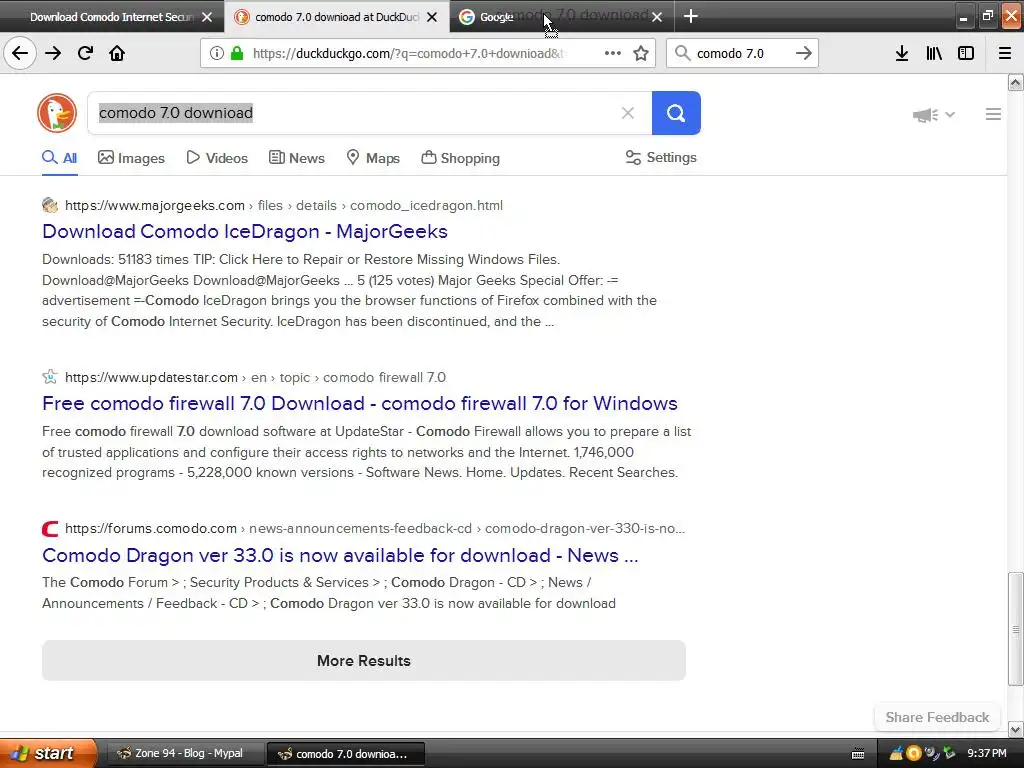Image resolution: width=1024 pixels, height=768 pixels.
Task: Switch to Maps results
Action: (373, 158)
